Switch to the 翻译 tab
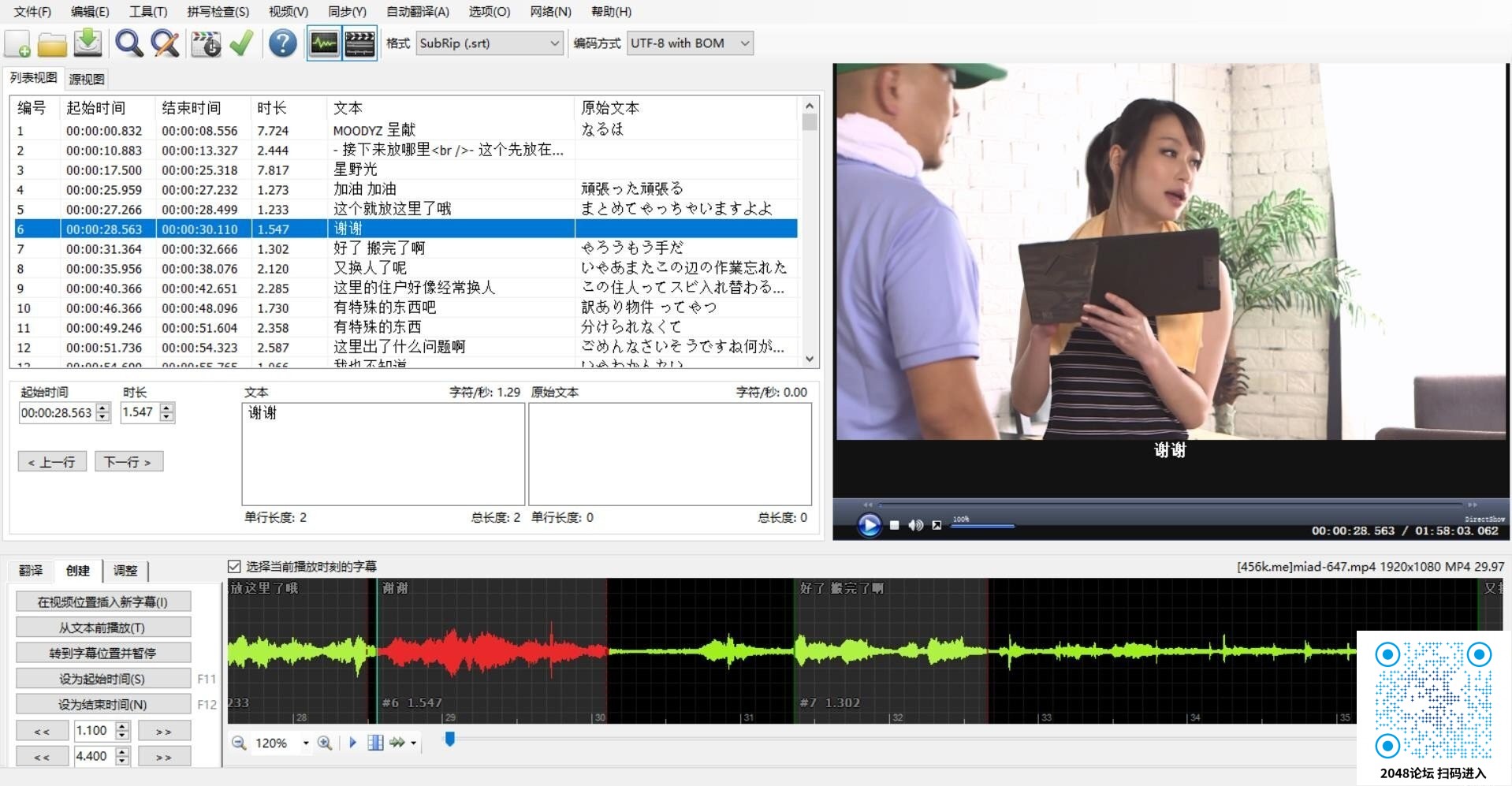 point(31,570)
